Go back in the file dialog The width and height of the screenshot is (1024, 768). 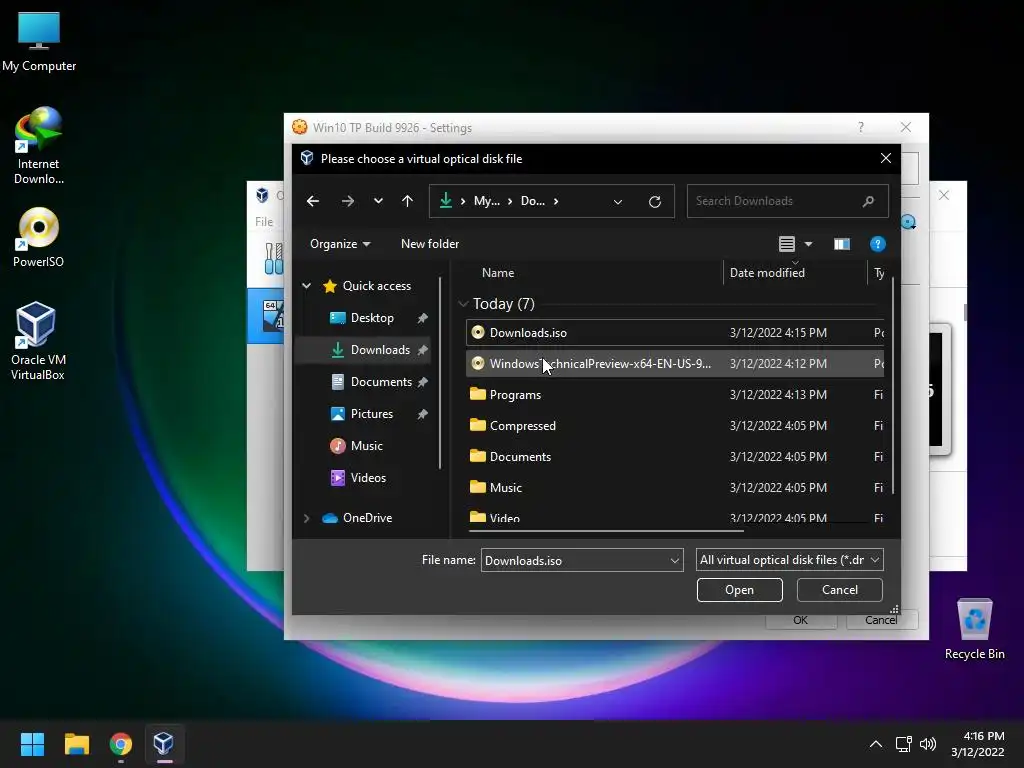pos(313,201)
